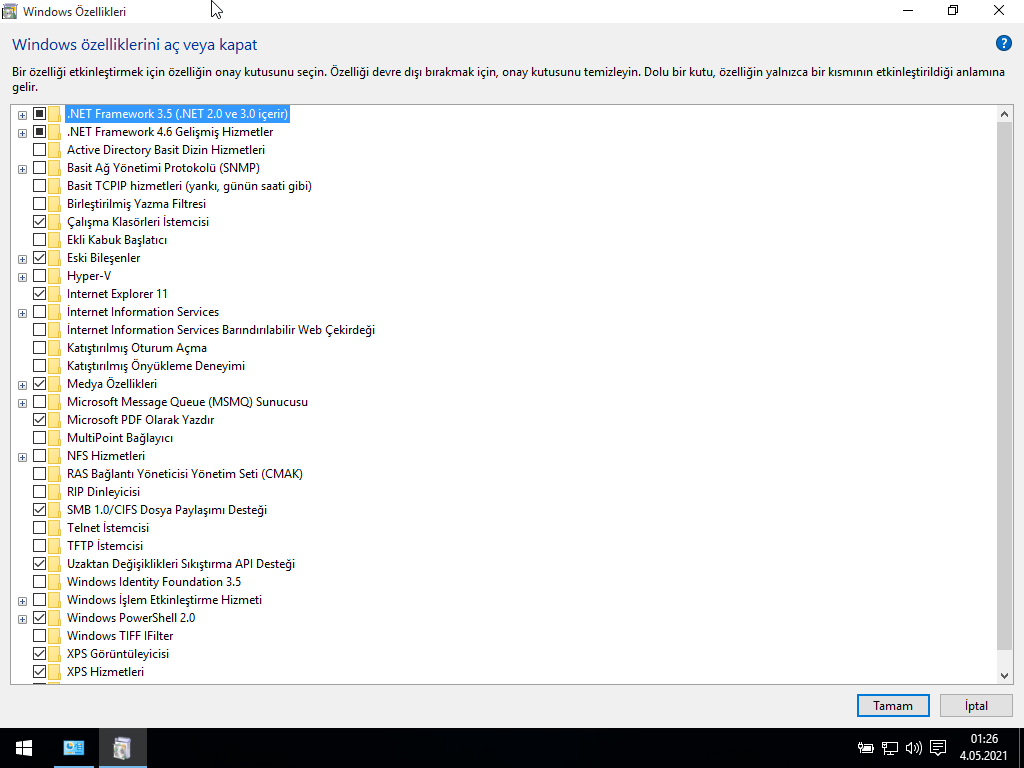Expand the .NET Framework 3.5 node

[x=22, y=115]
